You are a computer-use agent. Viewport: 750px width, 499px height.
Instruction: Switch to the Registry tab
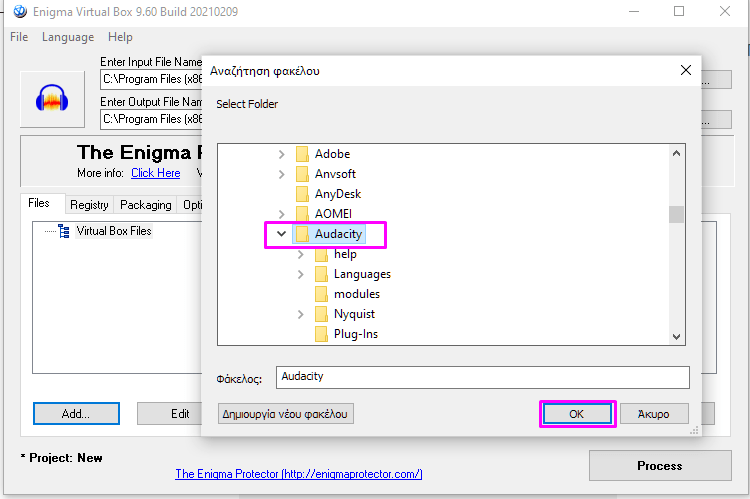89,205
